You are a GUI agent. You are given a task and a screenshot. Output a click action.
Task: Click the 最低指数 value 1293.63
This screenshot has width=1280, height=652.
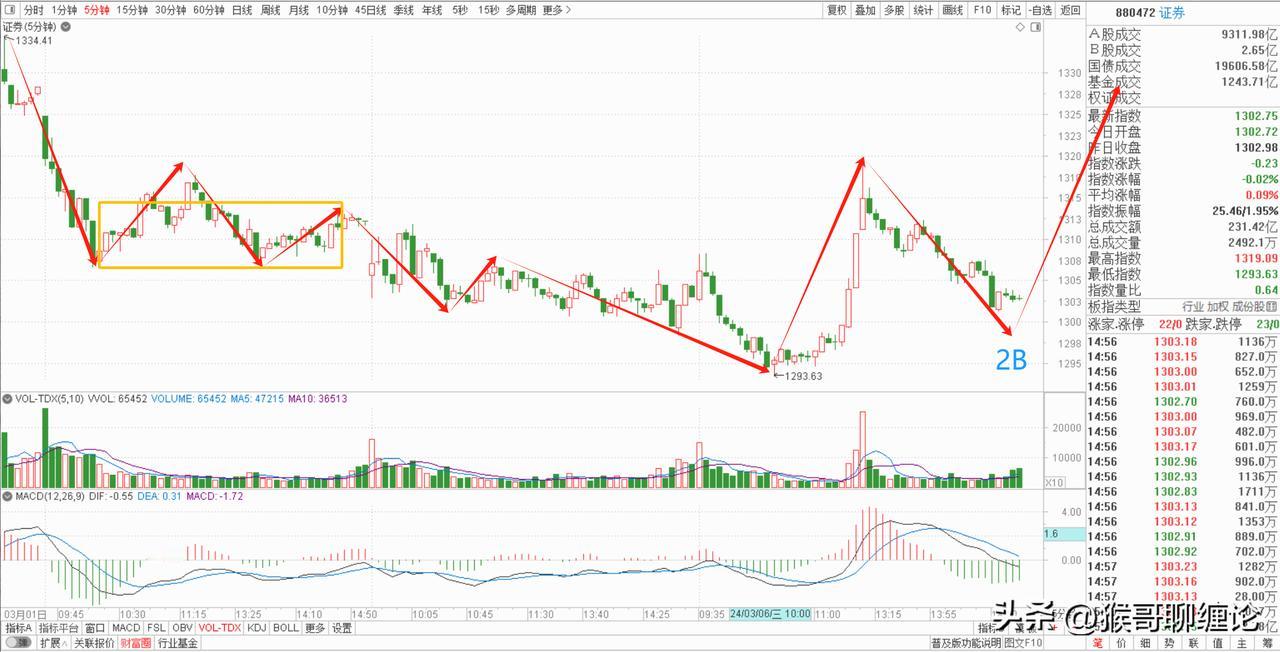pos(1256,274)
